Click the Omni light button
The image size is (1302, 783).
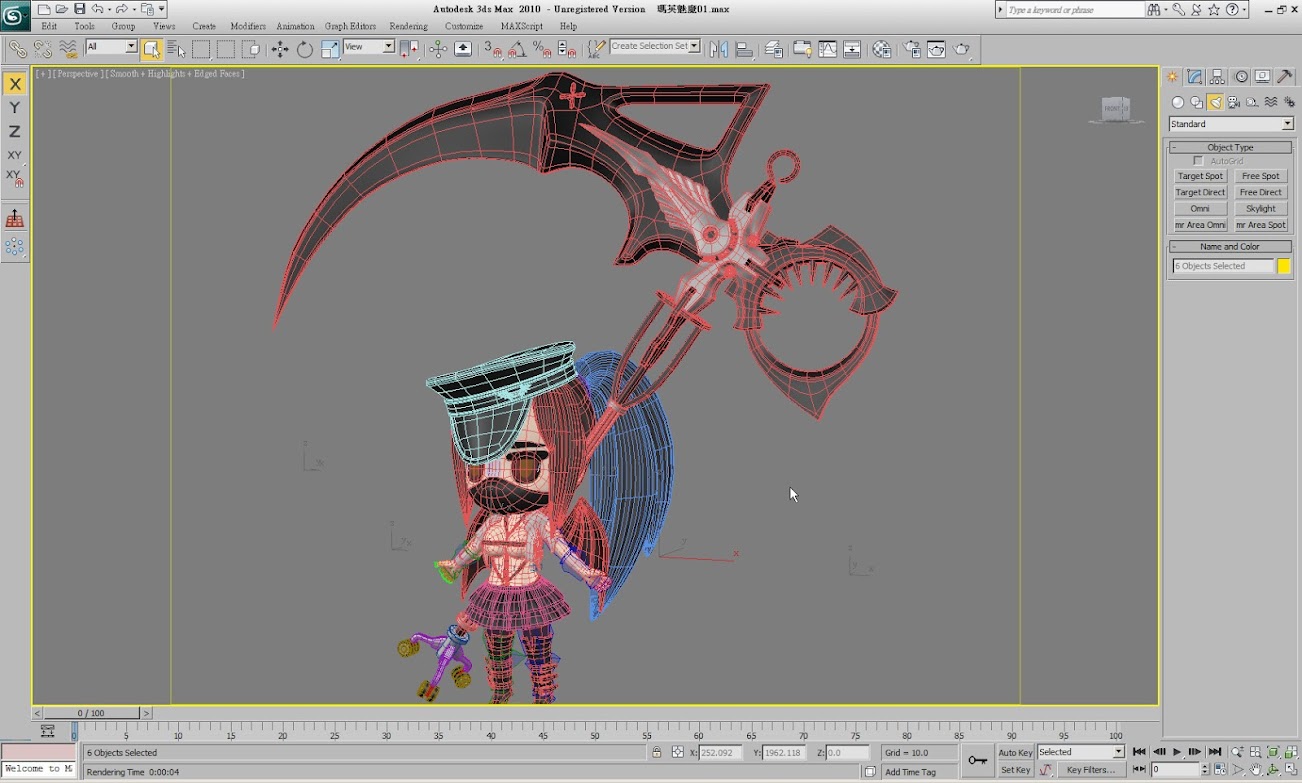[x=1200, y=208]
